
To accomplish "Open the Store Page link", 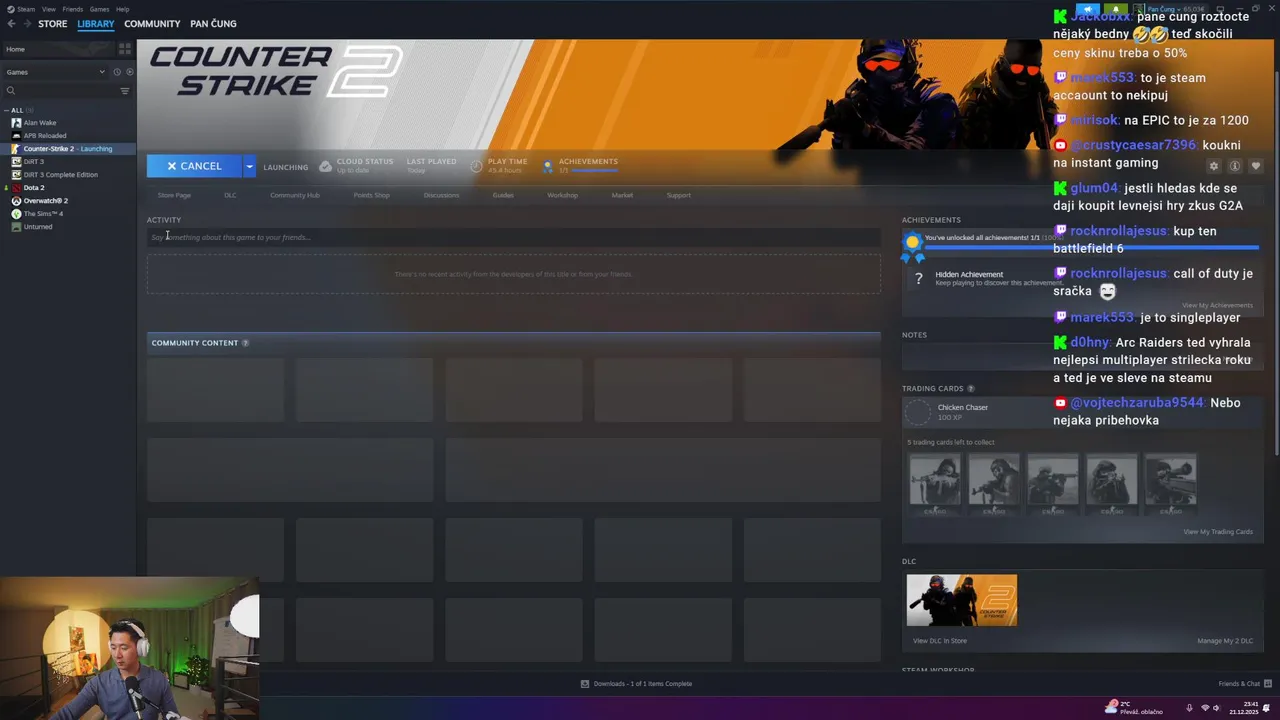I will coord(174,195).
